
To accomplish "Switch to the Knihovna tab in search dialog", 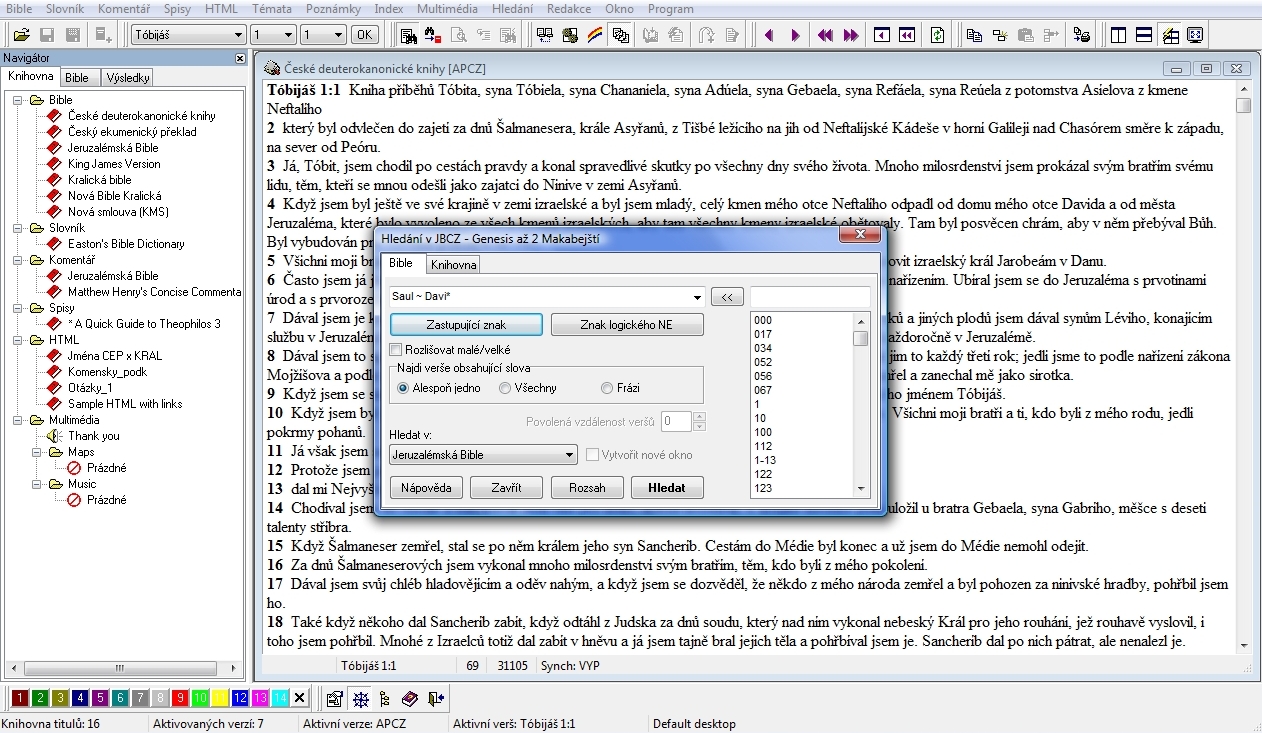I will [453, 265].
